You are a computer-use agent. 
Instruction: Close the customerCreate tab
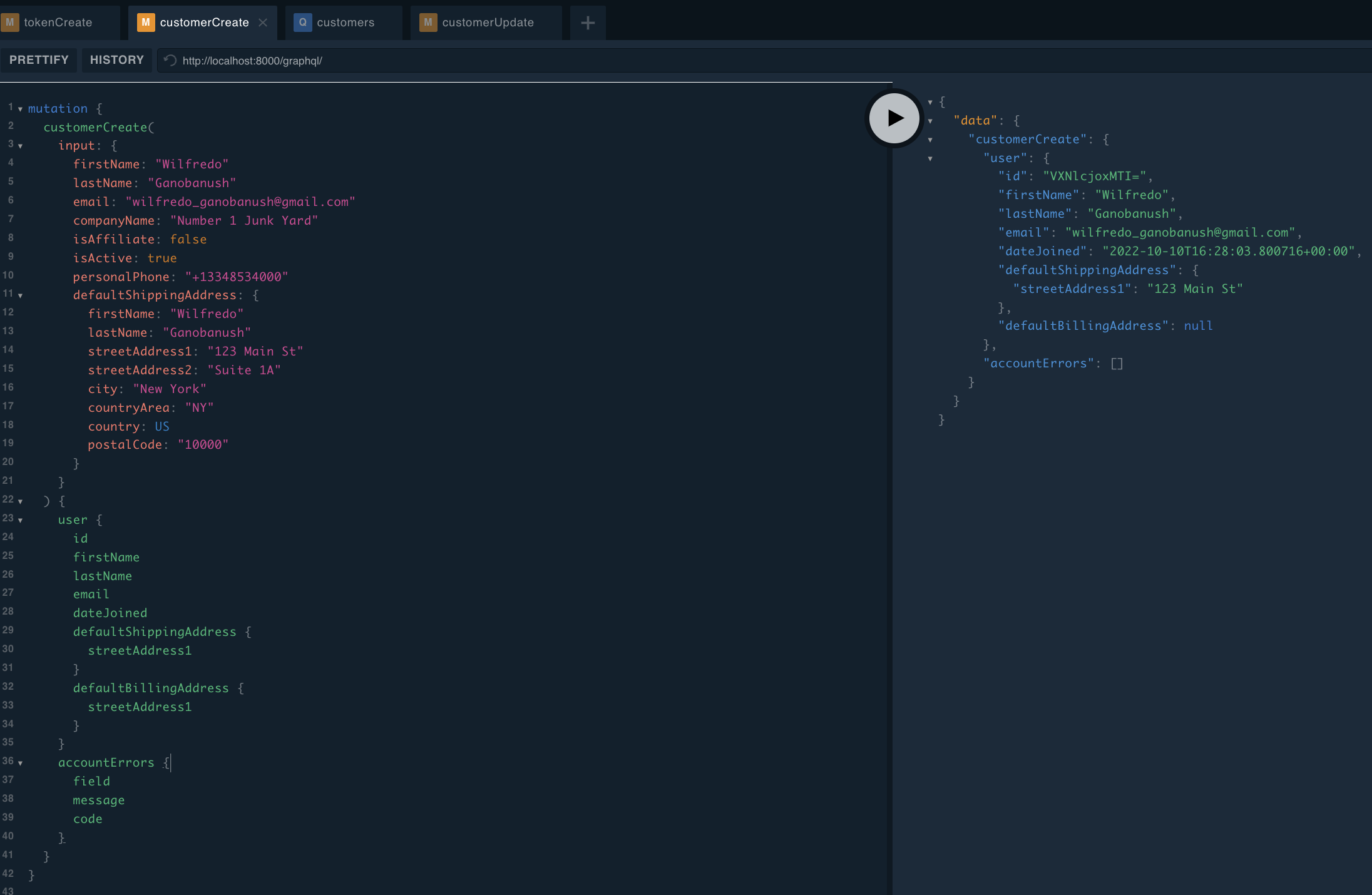click(263, 23)
